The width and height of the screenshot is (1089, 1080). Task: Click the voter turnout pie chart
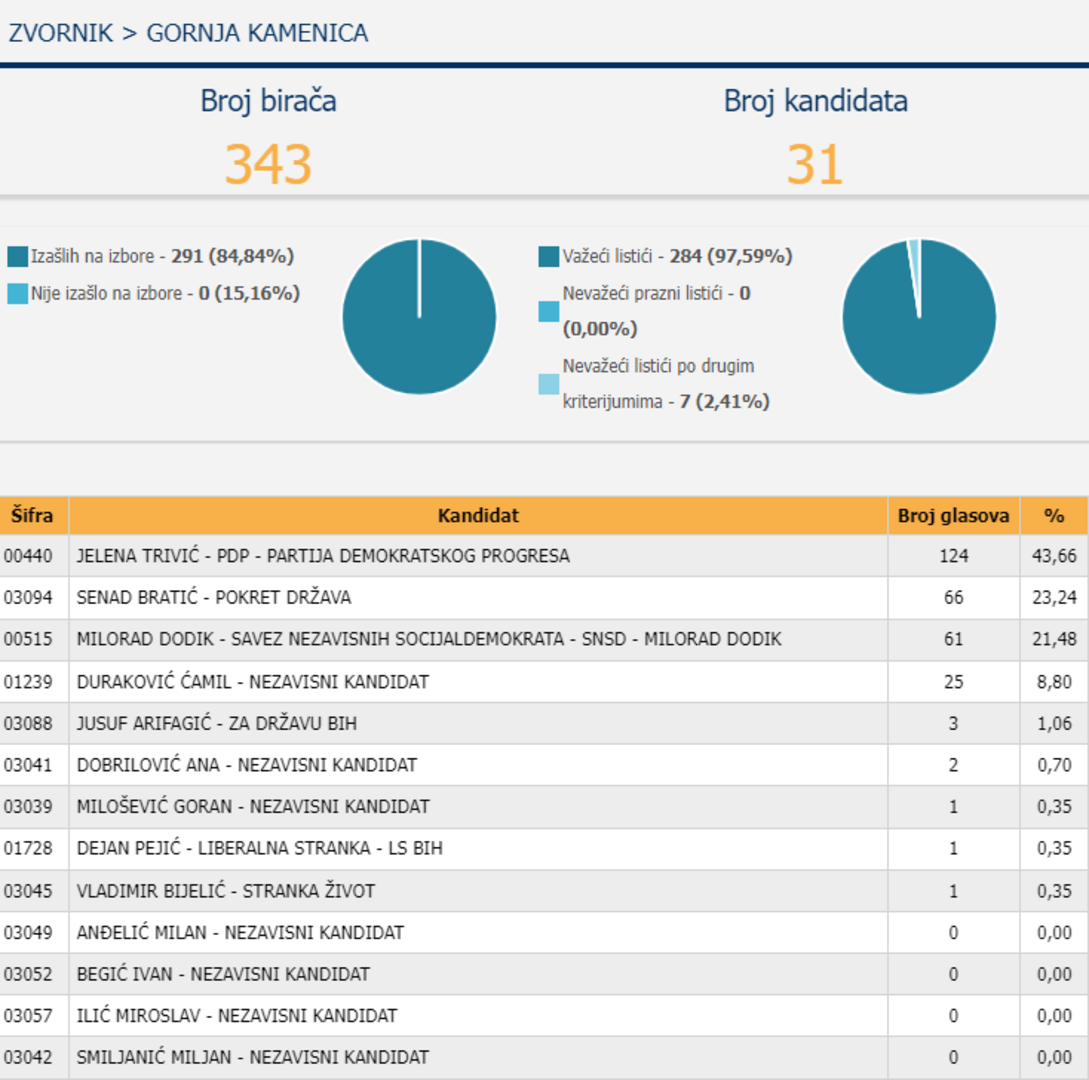point(419,317)
